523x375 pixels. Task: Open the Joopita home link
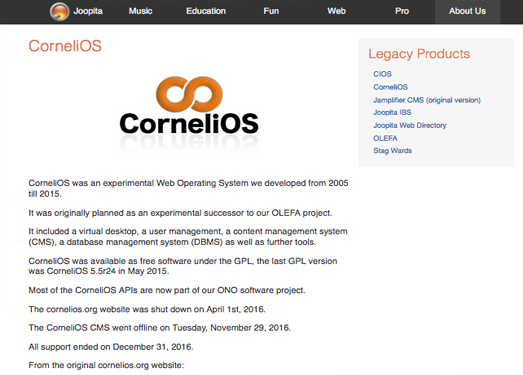[x=88, y=11]
